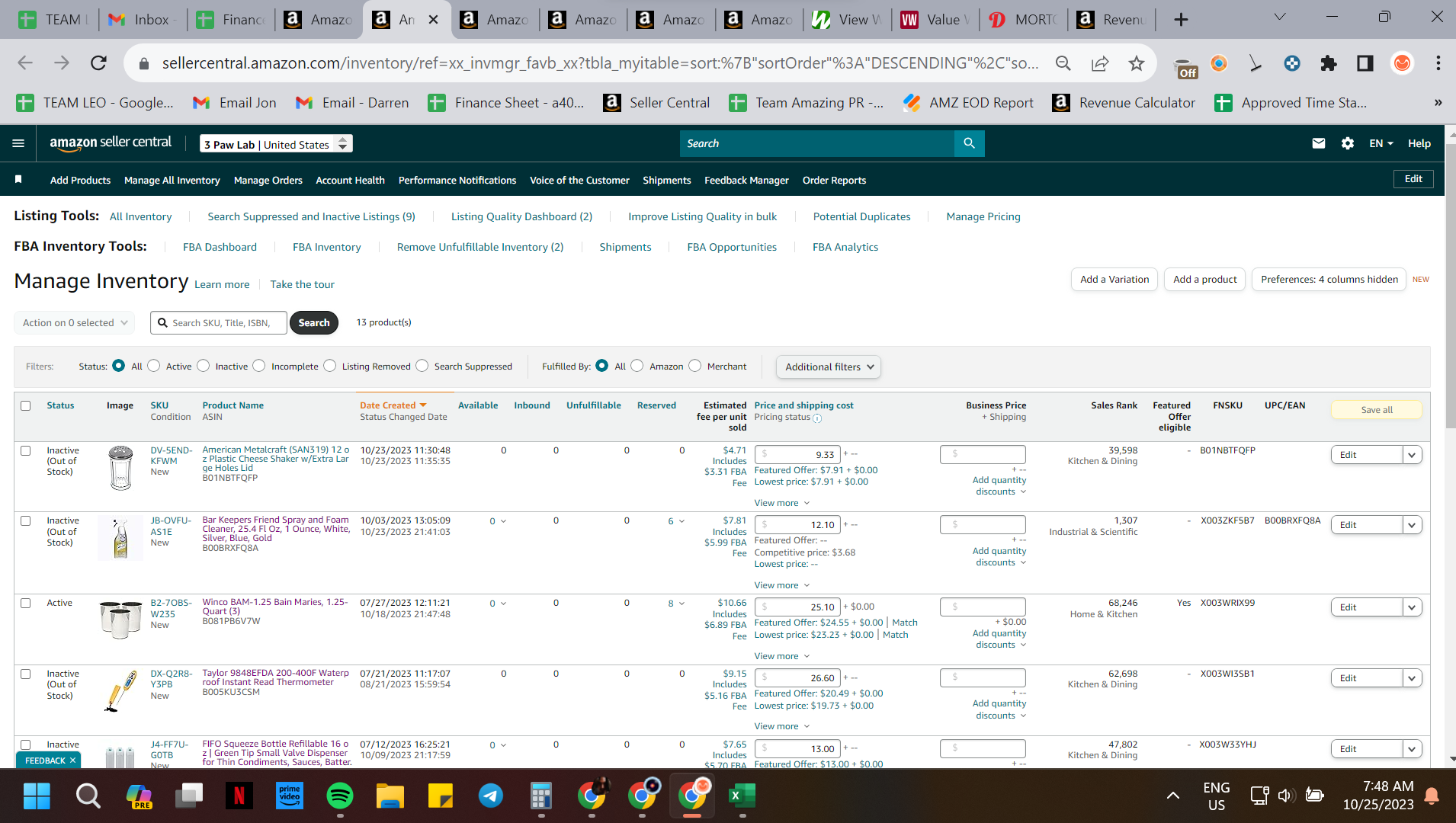Screen dimensions: 1456x823
Task: Go back to previous page
Action: point(25,63)
